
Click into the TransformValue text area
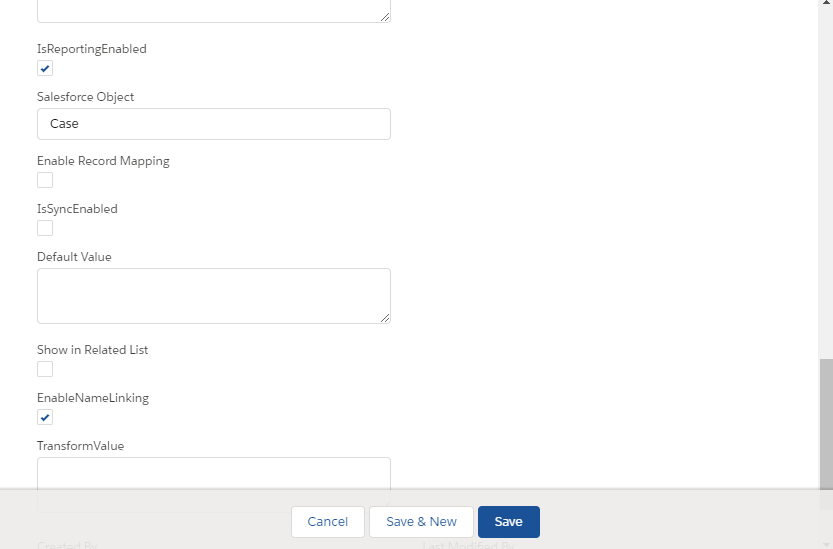(214, 473)
